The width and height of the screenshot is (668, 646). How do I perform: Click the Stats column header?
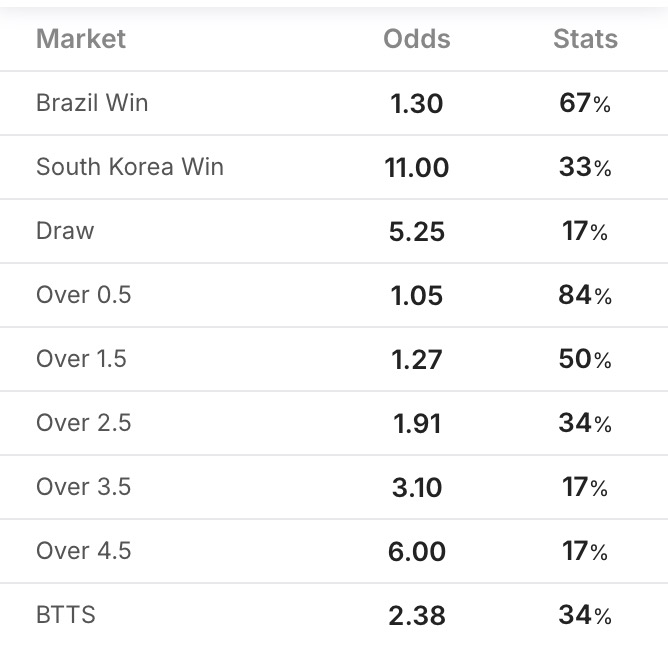pos(585,39)
